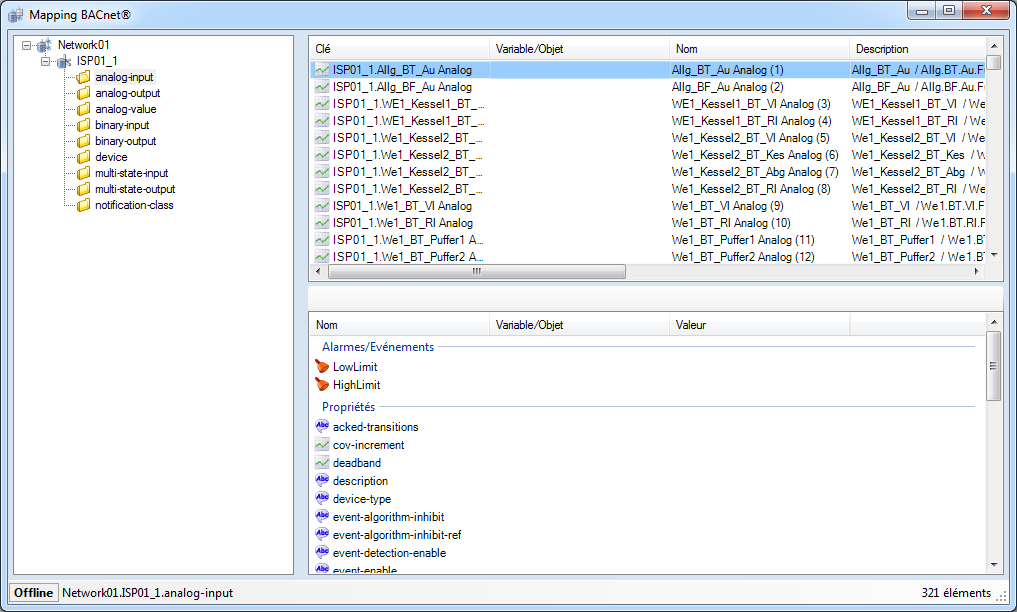Click the cov-increment analog chart icon

click(322, 444)
